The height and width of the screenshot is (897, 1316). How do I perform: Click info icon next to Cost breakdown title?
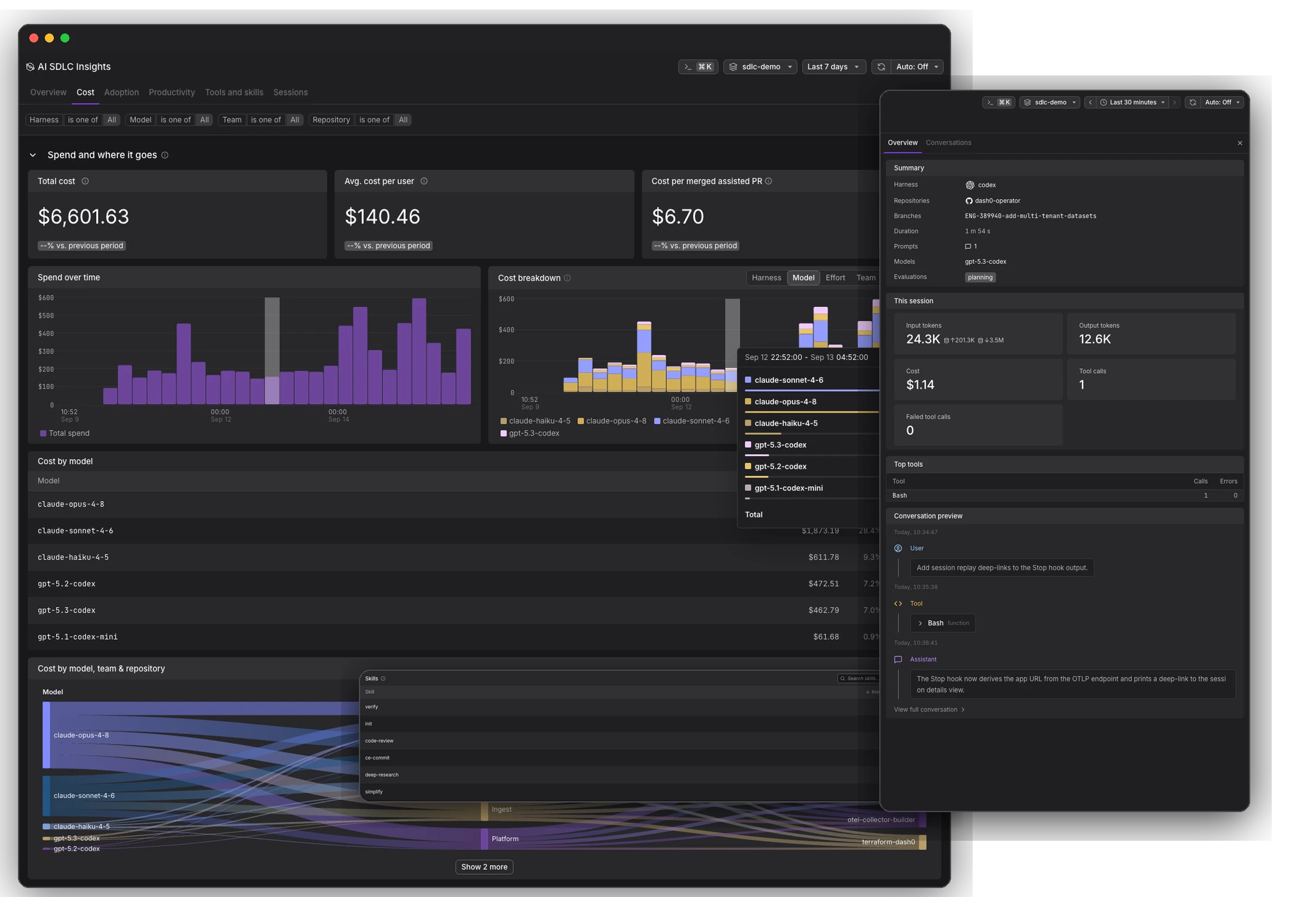(568, 278)
